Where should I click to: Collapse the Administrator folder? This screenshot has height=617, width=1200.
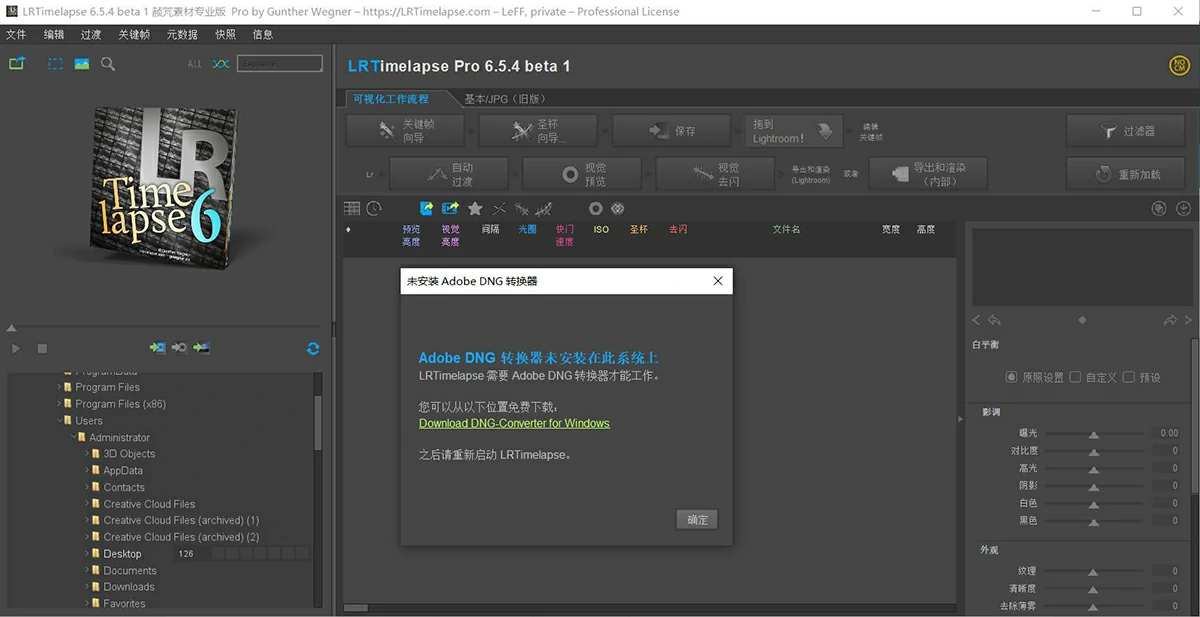click(73, 437)
